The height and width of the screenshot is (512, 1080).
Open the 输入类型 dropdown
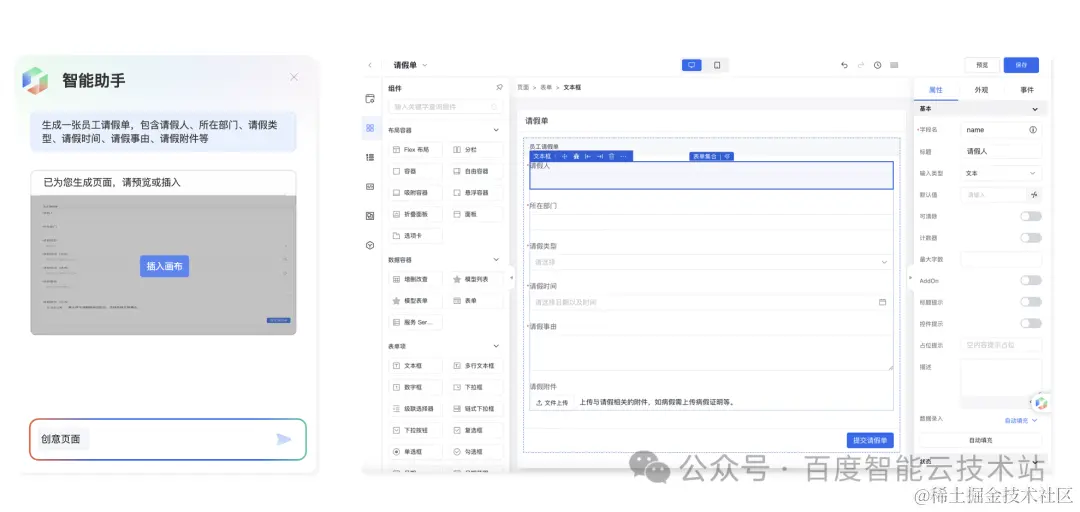tap(1001, 173)
